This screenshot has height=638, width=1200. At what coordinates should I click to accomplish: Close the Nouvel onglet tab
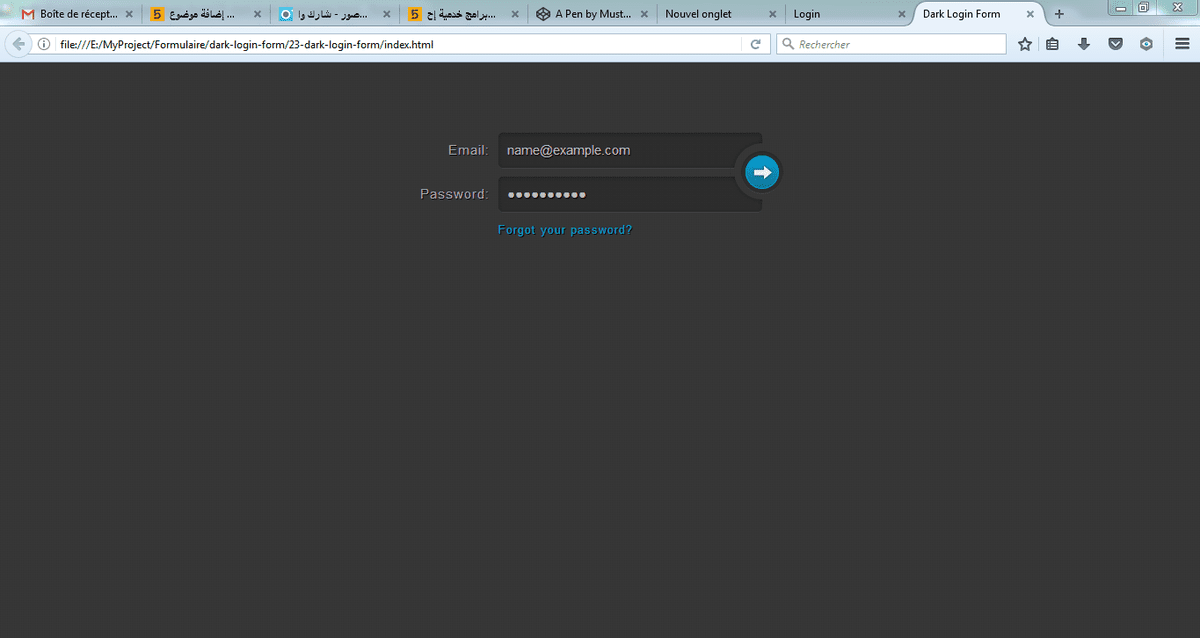772,15
